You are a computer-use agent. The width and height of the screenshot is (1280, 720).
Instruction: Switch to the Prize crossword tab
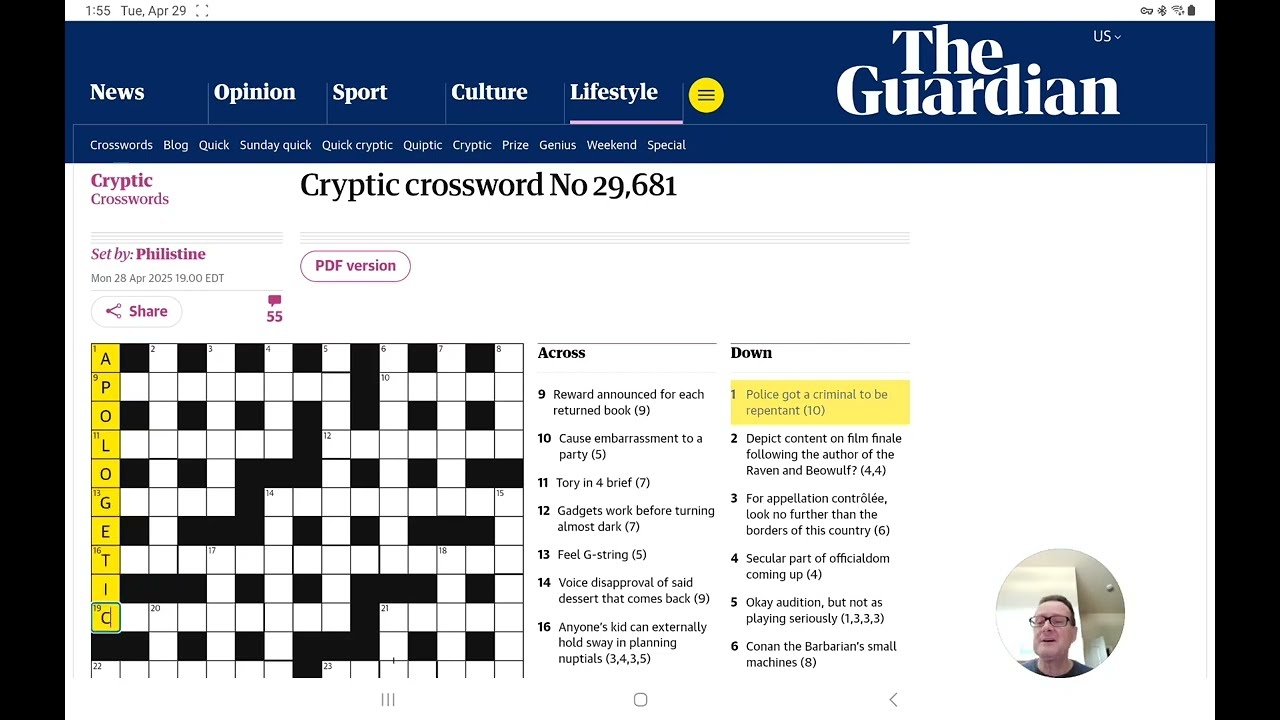click(515, 145)
